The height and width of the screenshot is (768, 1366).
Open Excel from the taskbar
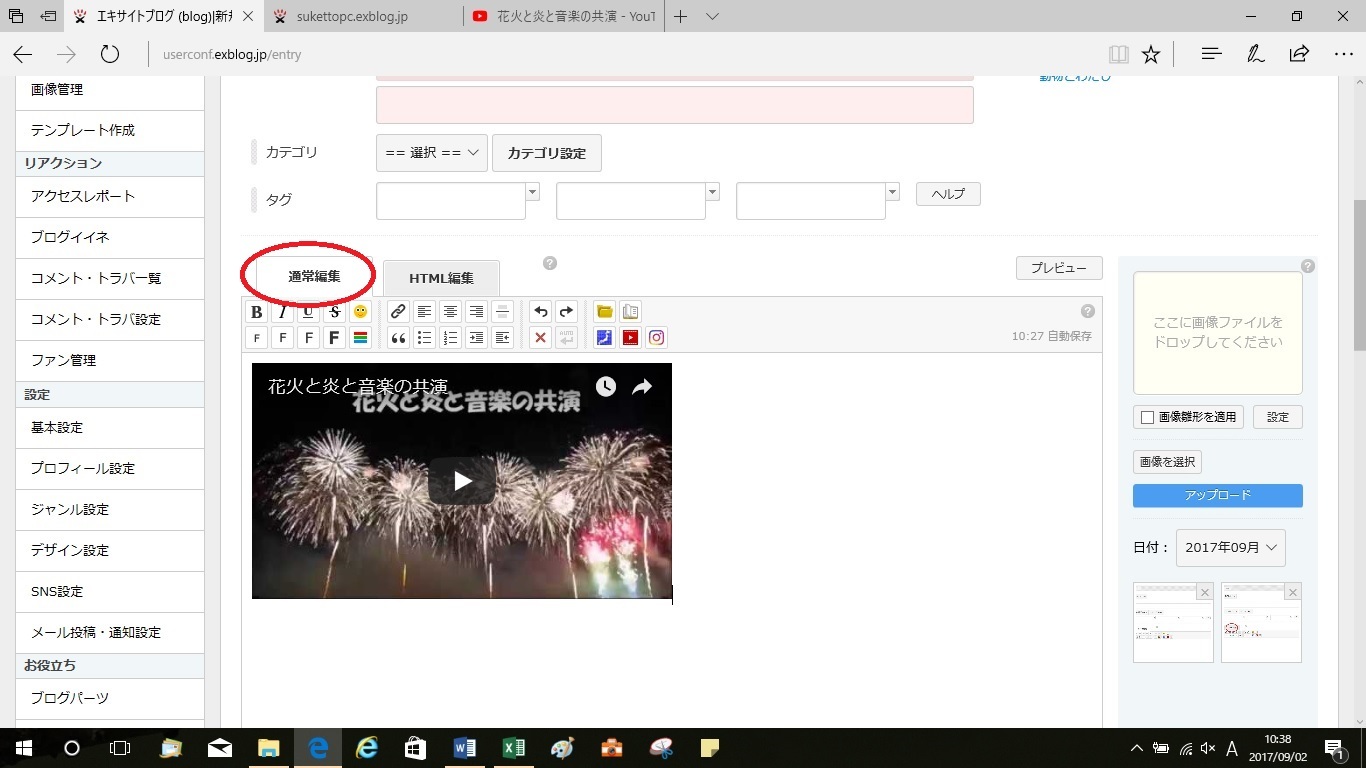click(x=513, y=748)
